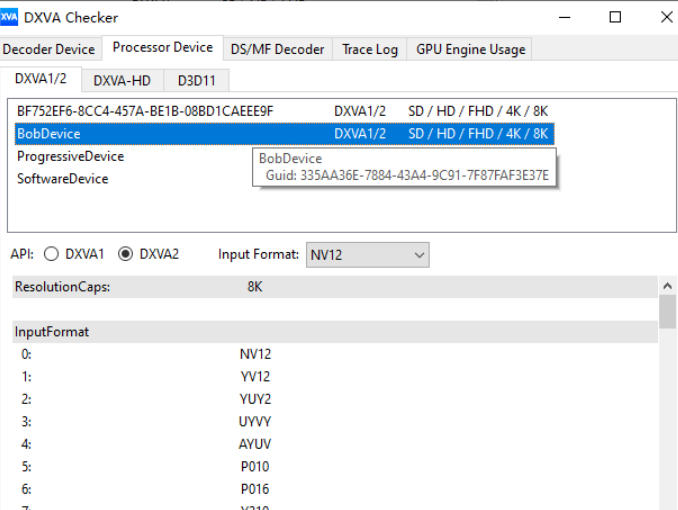
Task: Click the P010 input format row
Action: point(254,466)
